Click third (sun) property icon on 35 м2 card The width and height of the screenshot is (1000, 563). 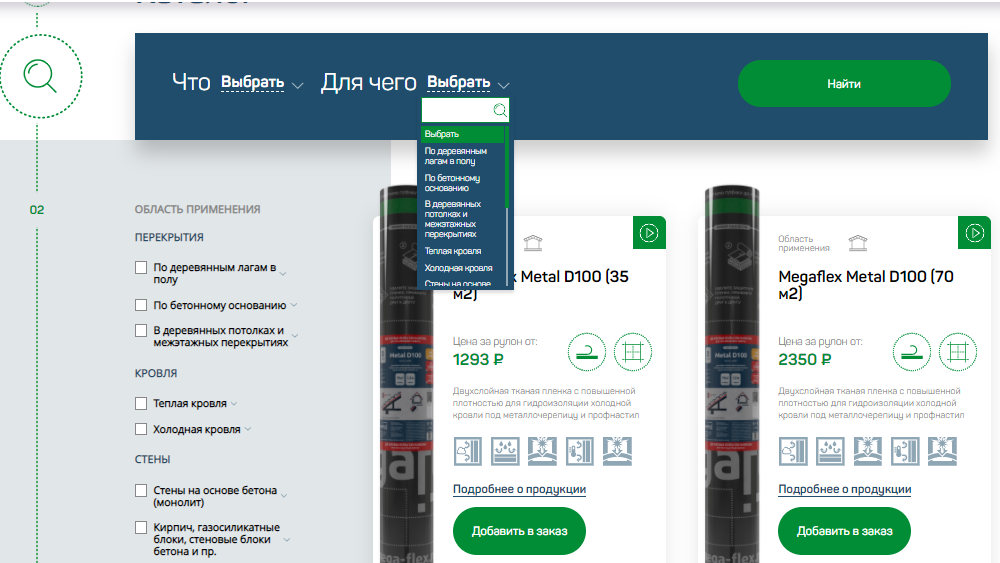tap(542, 451)
